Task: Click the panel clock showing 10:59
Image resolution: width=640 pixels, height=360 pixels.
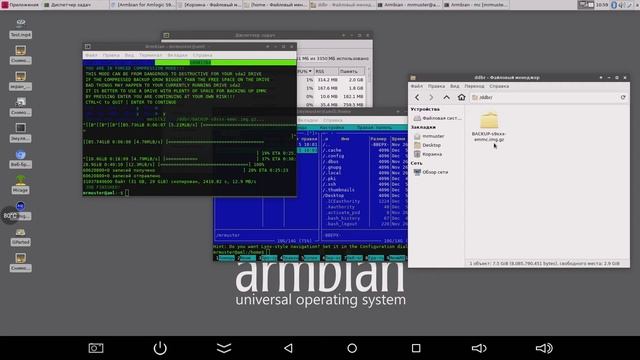Action: 602,5
